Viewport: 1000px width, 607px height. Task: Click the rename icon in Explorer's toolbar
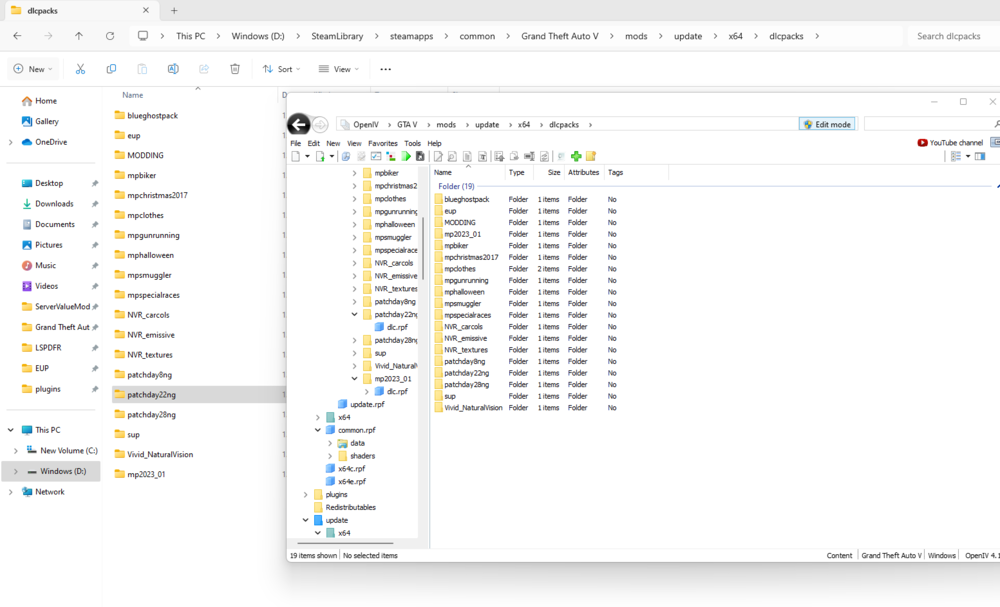[x=172, y=68]
